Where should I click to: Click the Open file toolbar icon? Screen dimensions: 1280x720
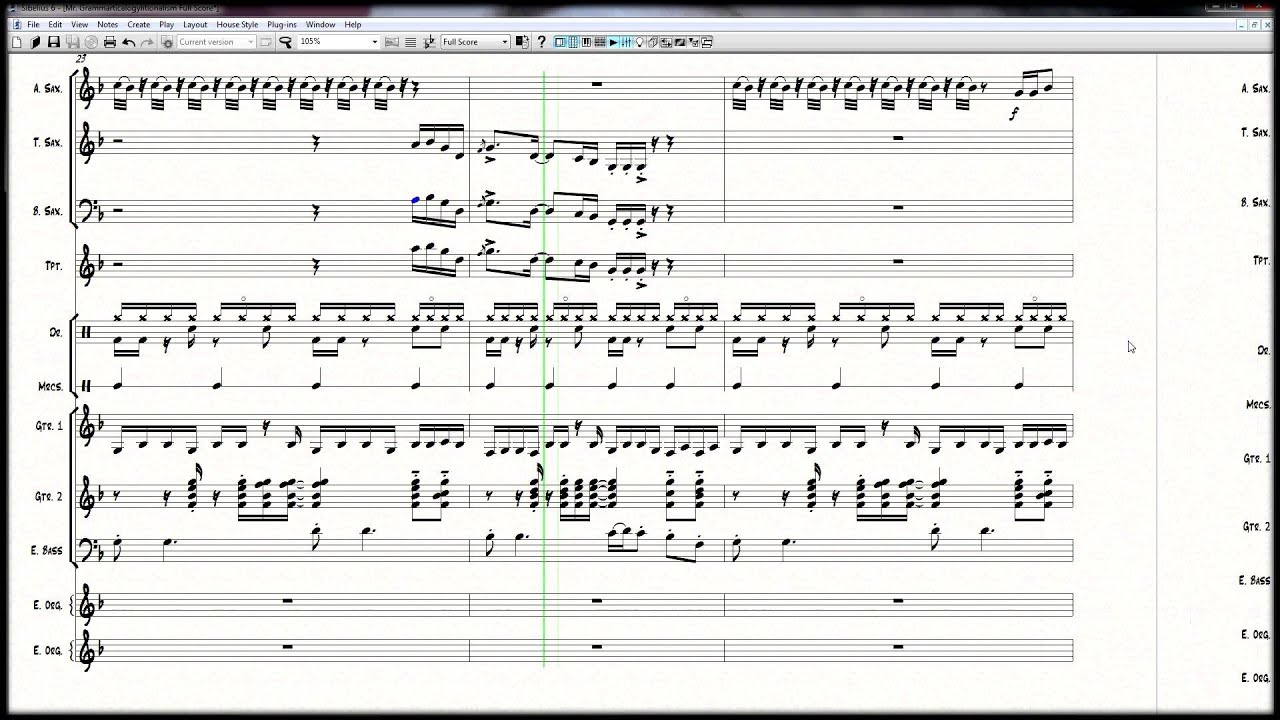[35, 42]
